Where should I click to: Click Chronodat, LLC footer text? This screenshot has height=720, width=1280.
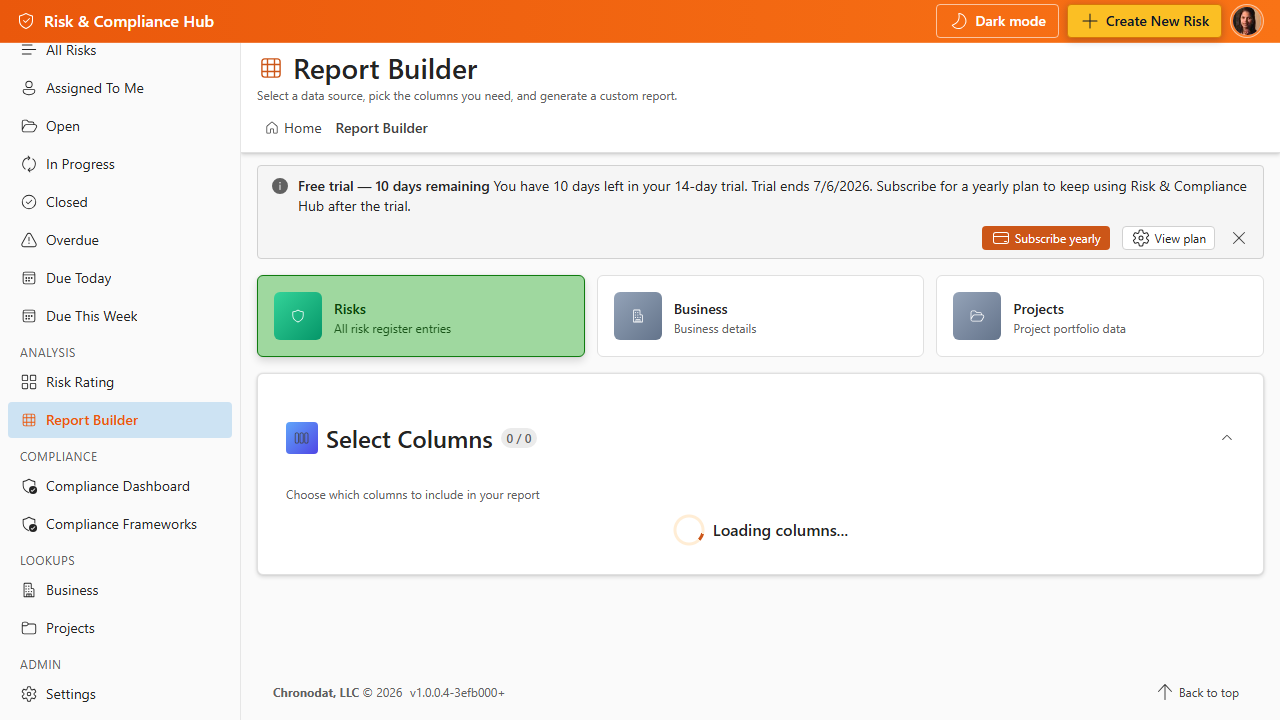point(316,692)
